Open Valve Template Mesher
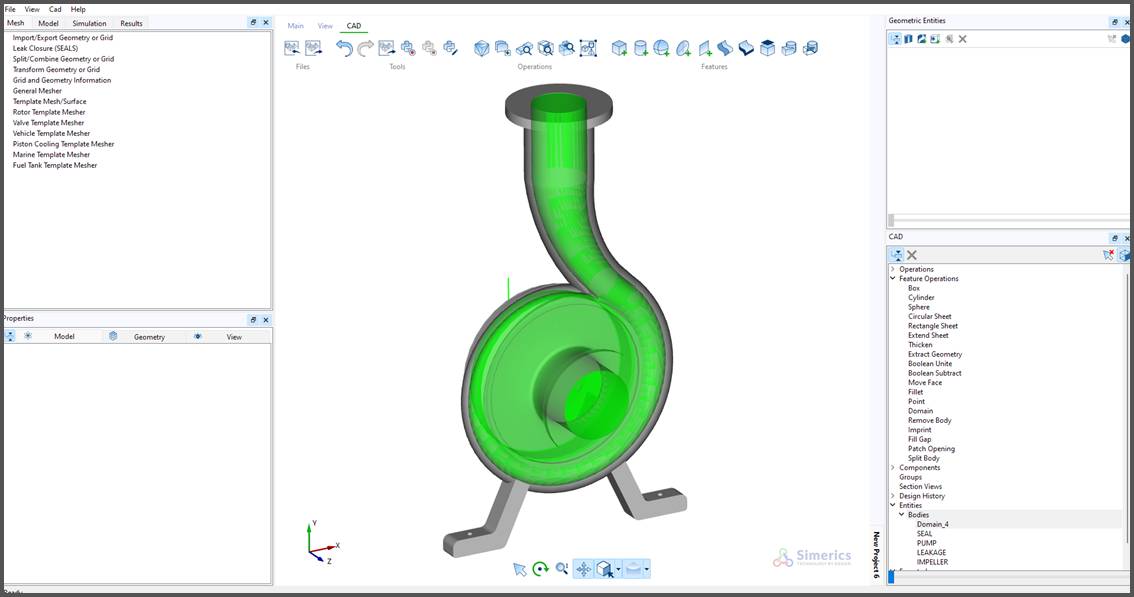This screenshot has width=1134, height=597. coord(48,123)
